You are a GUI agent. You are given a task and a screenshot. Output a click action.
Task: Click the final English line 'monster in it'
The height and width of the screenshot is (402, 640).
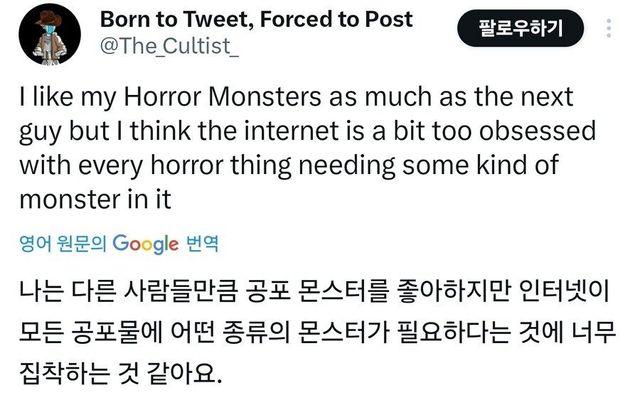point(96,199)
